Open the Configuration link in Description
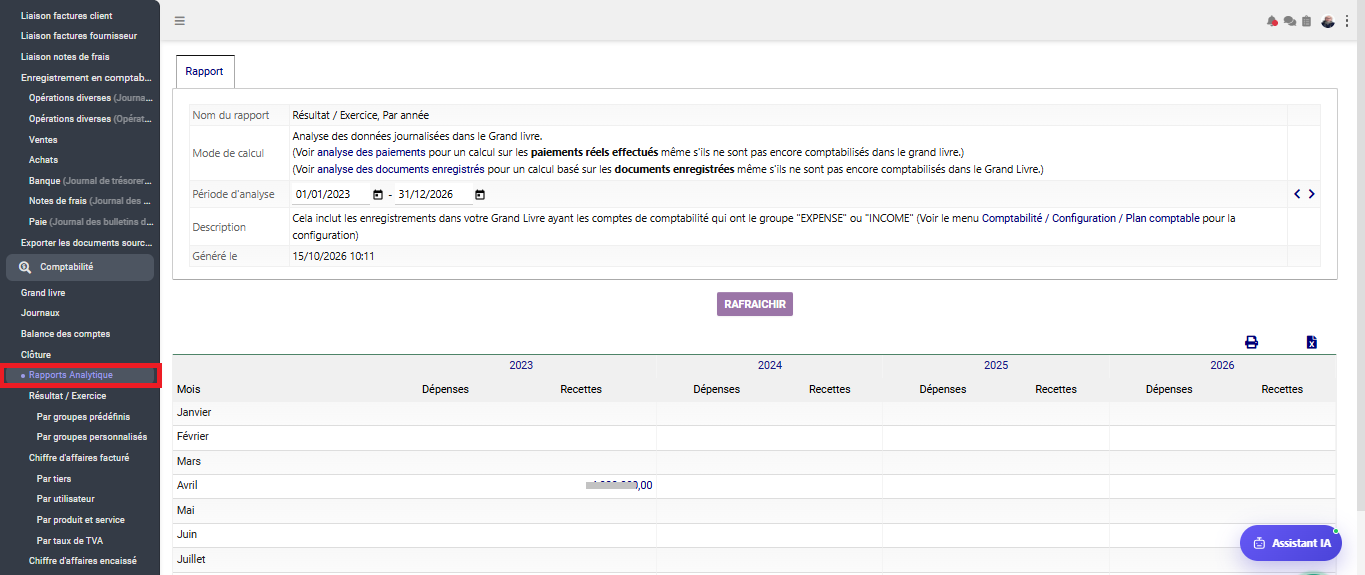 click(1084, 218)
